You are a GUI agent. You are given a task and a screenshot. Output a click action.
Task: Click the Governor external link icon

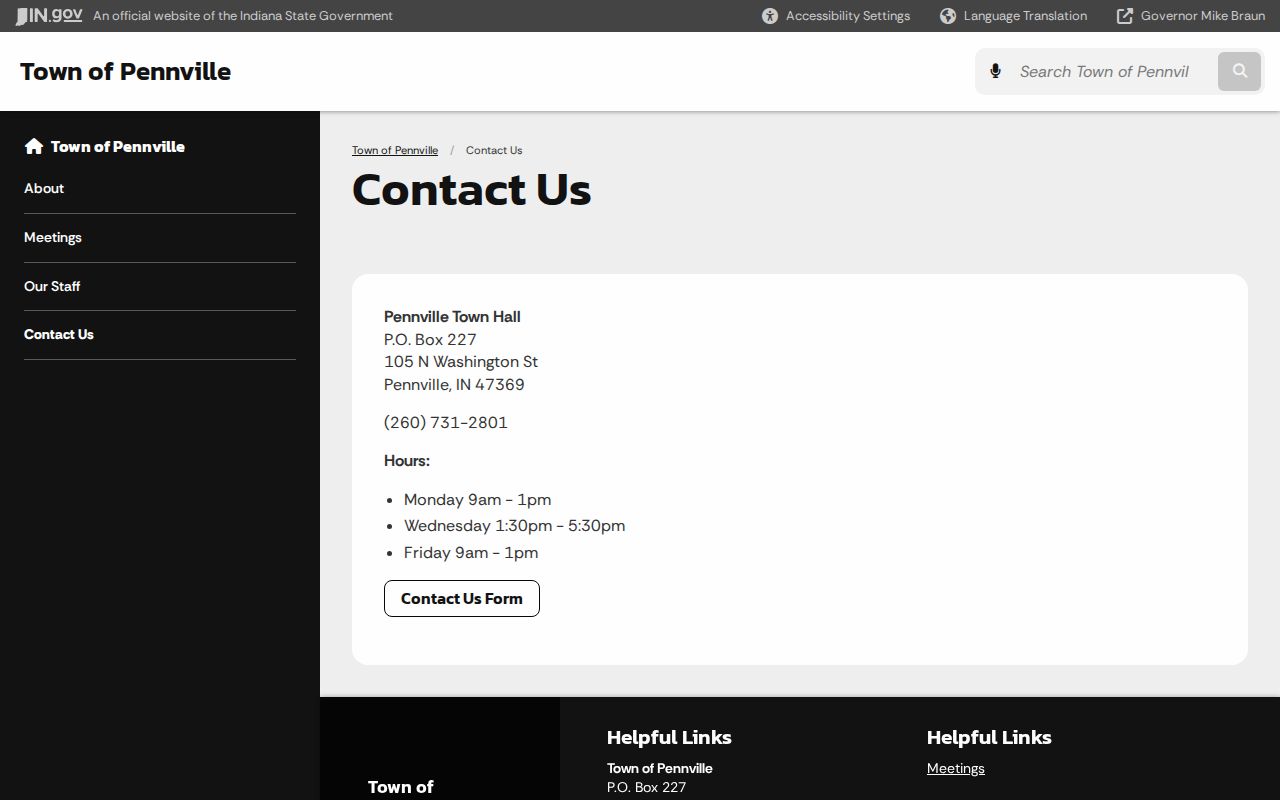point(1125,16)
